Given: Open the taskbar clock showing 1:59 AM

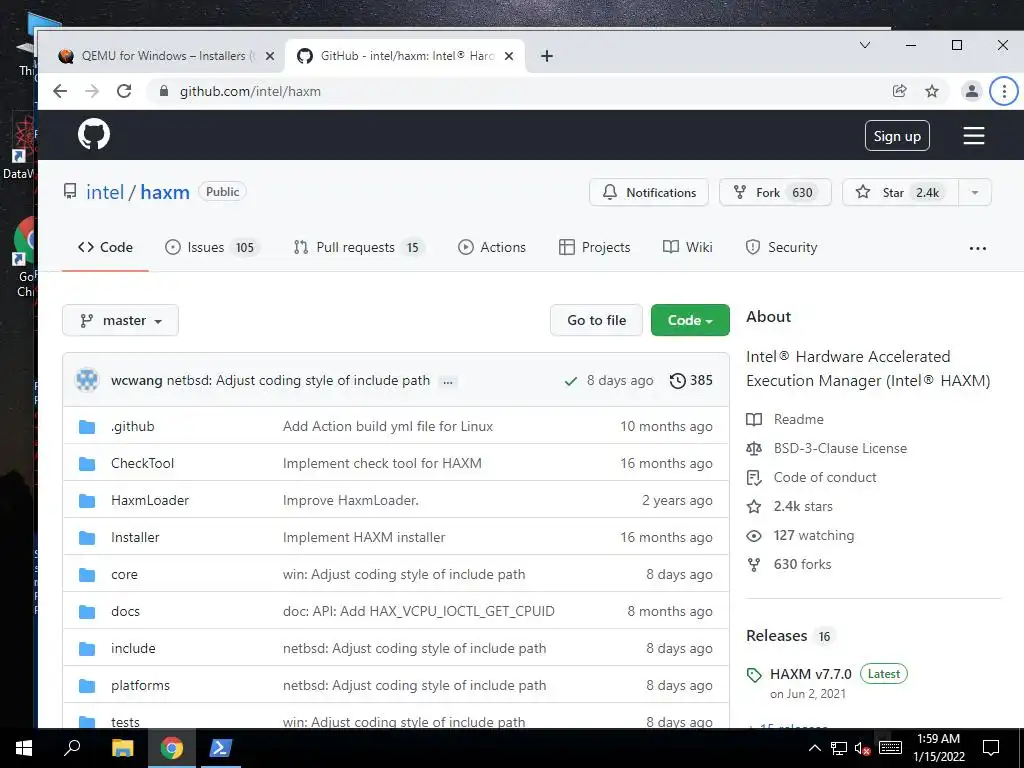Looking at the screenshot, I should pyautogui.click(x=938, y=748).
